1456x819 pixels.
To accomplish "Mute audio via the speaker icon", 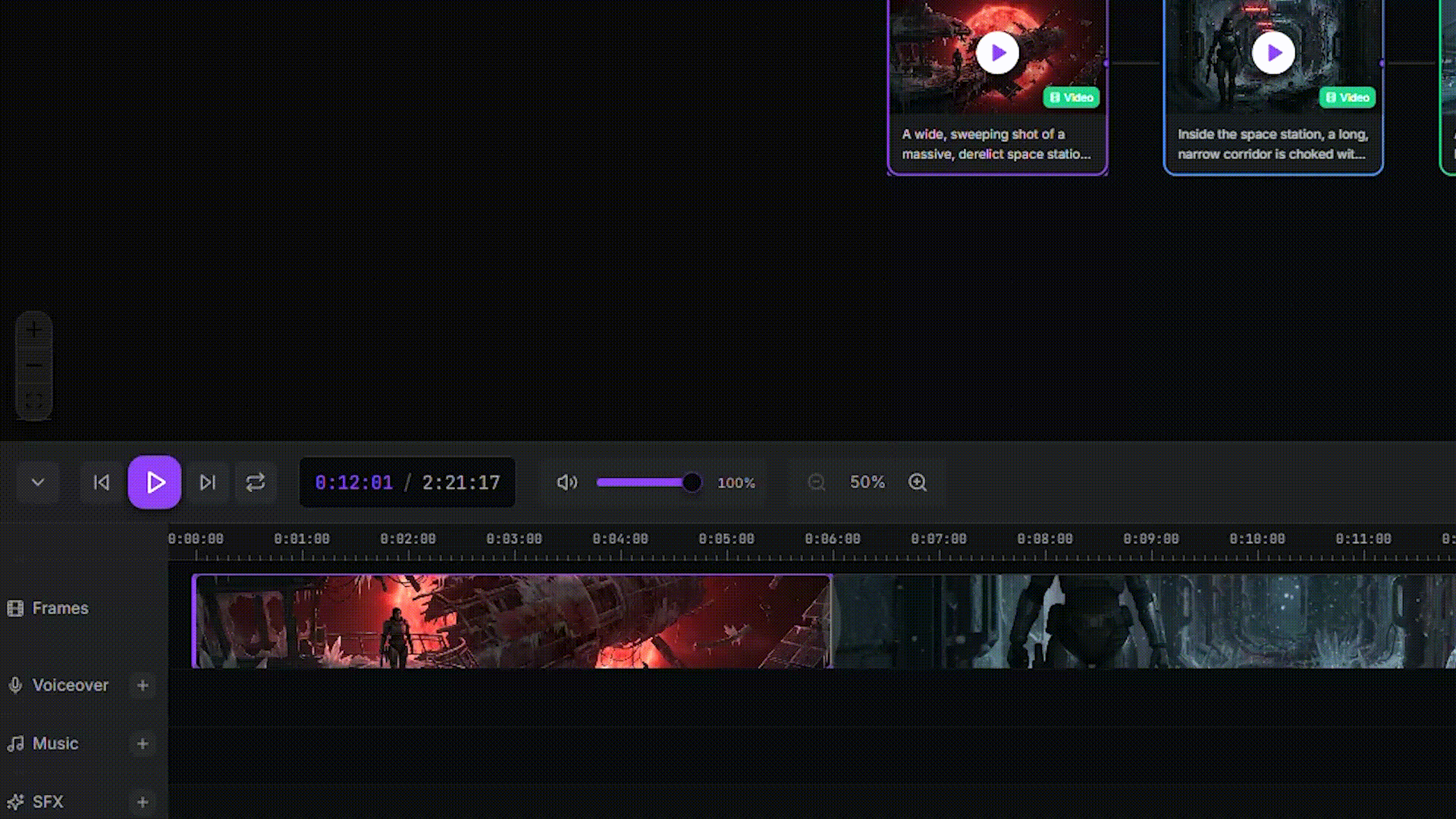I will (566, 482).
